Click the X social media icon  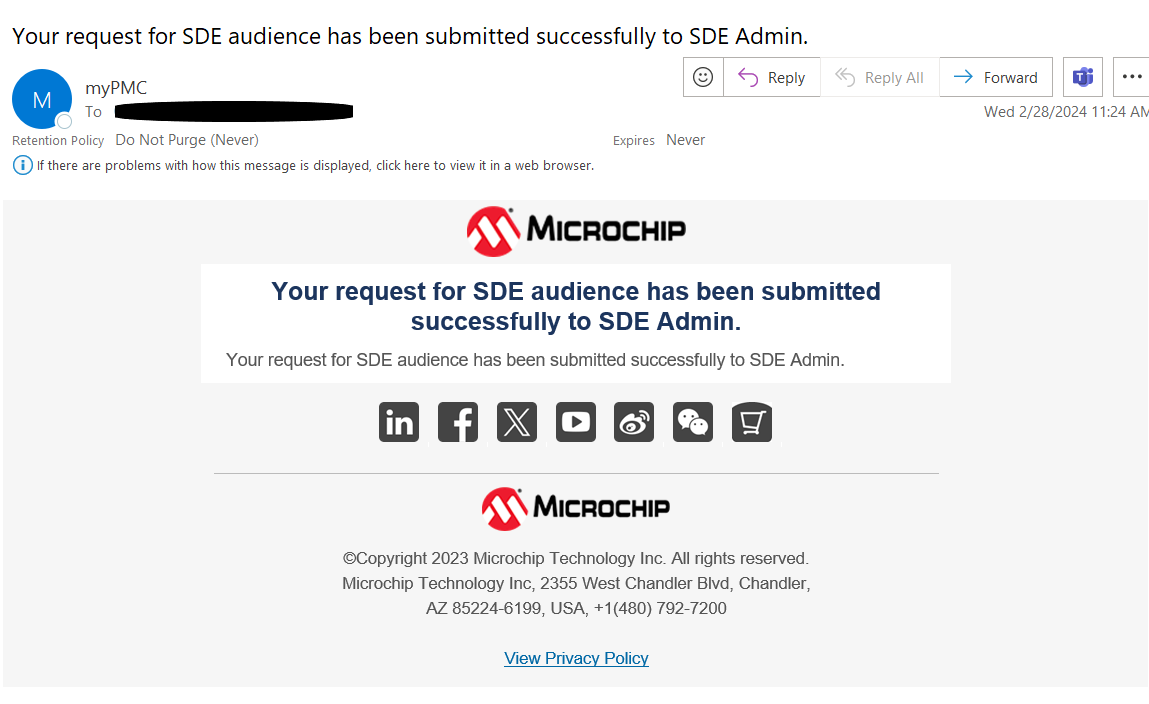516,422
